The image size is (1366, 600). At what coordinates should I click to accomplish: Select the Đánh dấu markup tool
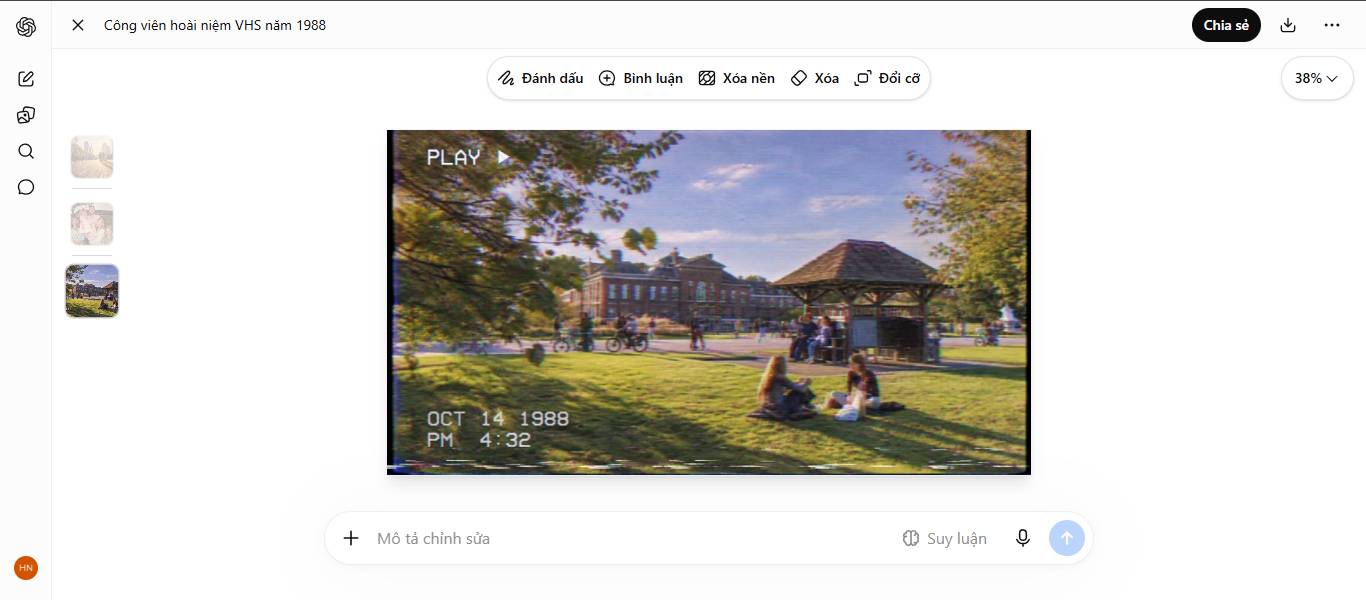click(x=541, y=78)
